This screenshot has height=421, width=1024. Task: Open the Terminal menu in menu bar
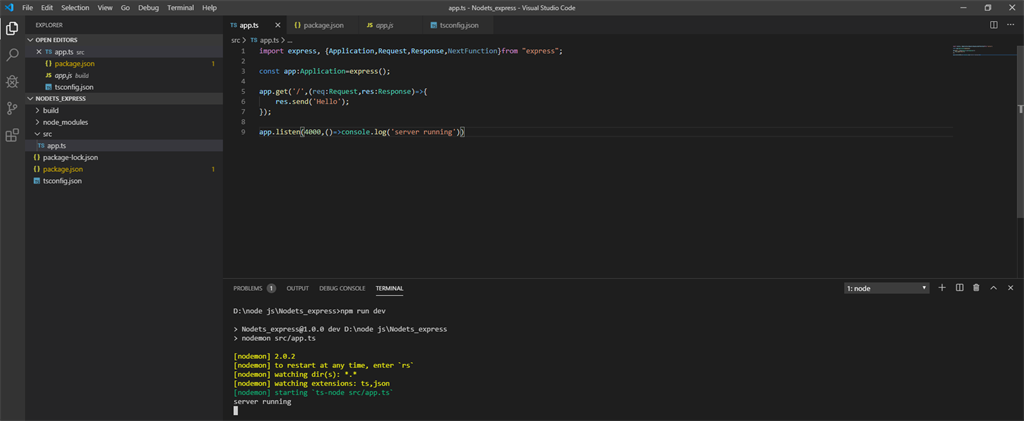[180, 7]
